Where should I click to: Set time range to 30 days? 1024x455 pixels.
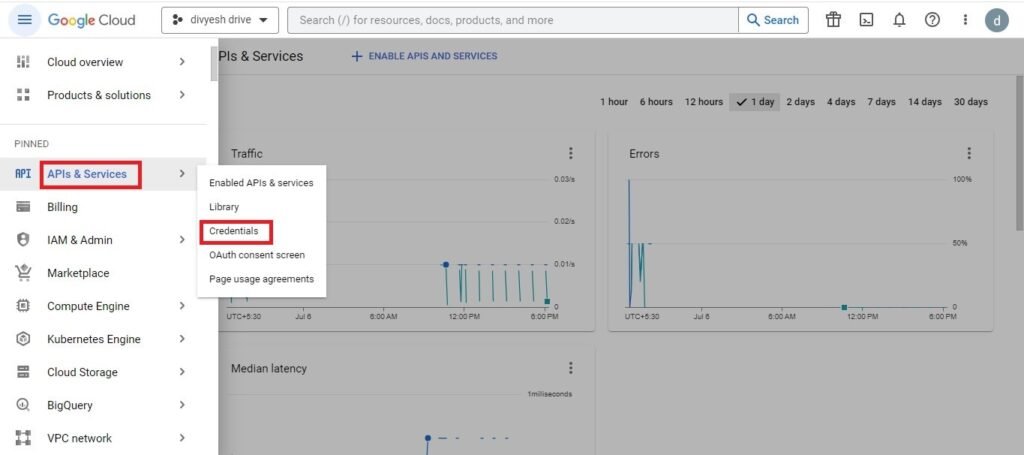pos(970,102)
